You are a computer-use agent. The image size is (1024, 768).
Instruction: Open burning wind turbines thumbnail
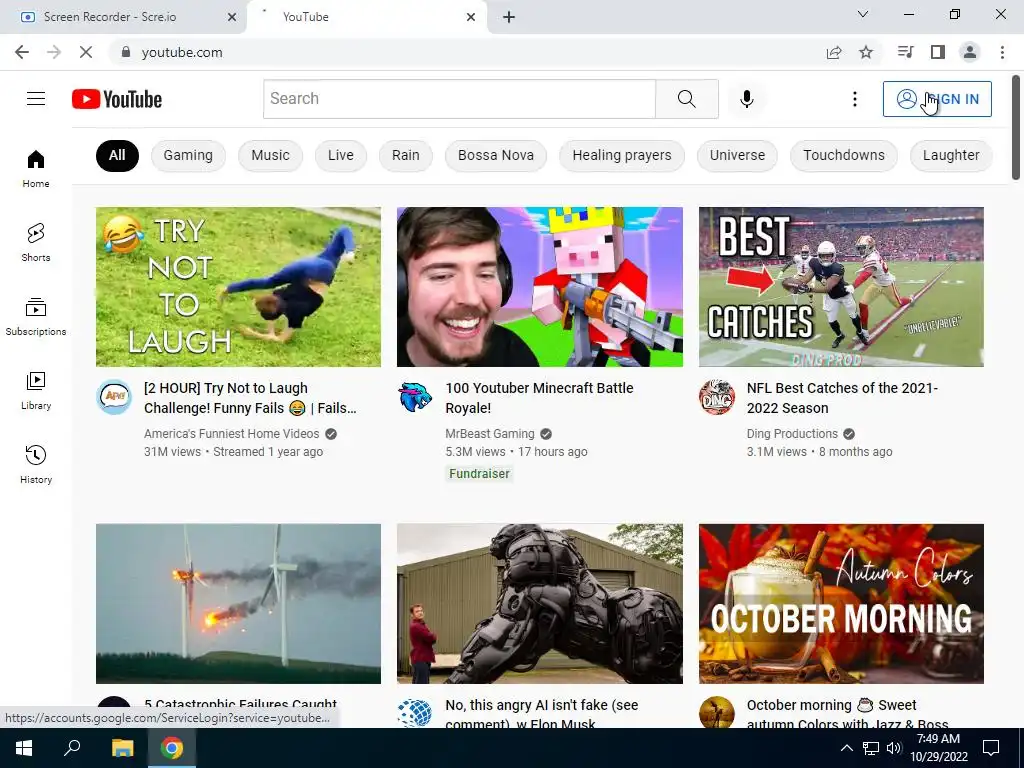point(238,603)
